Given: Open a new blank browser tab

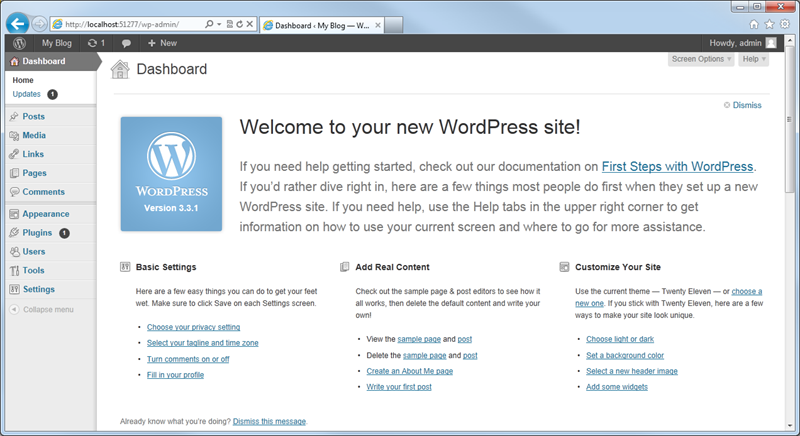Looking at the screenshot, I should 393,25.
